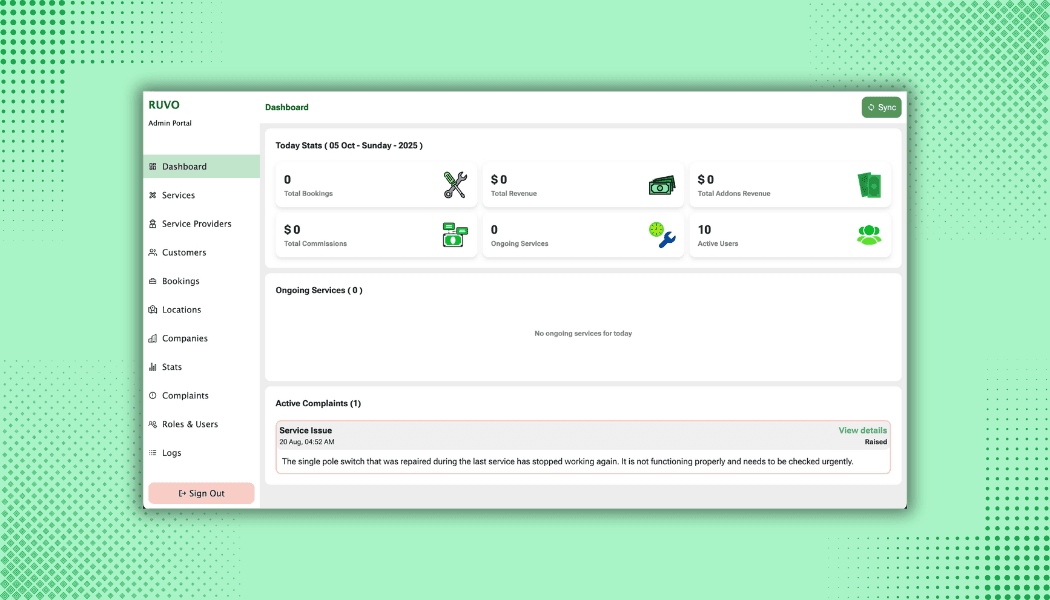Go to Service Providers page

tap(196, 224)
